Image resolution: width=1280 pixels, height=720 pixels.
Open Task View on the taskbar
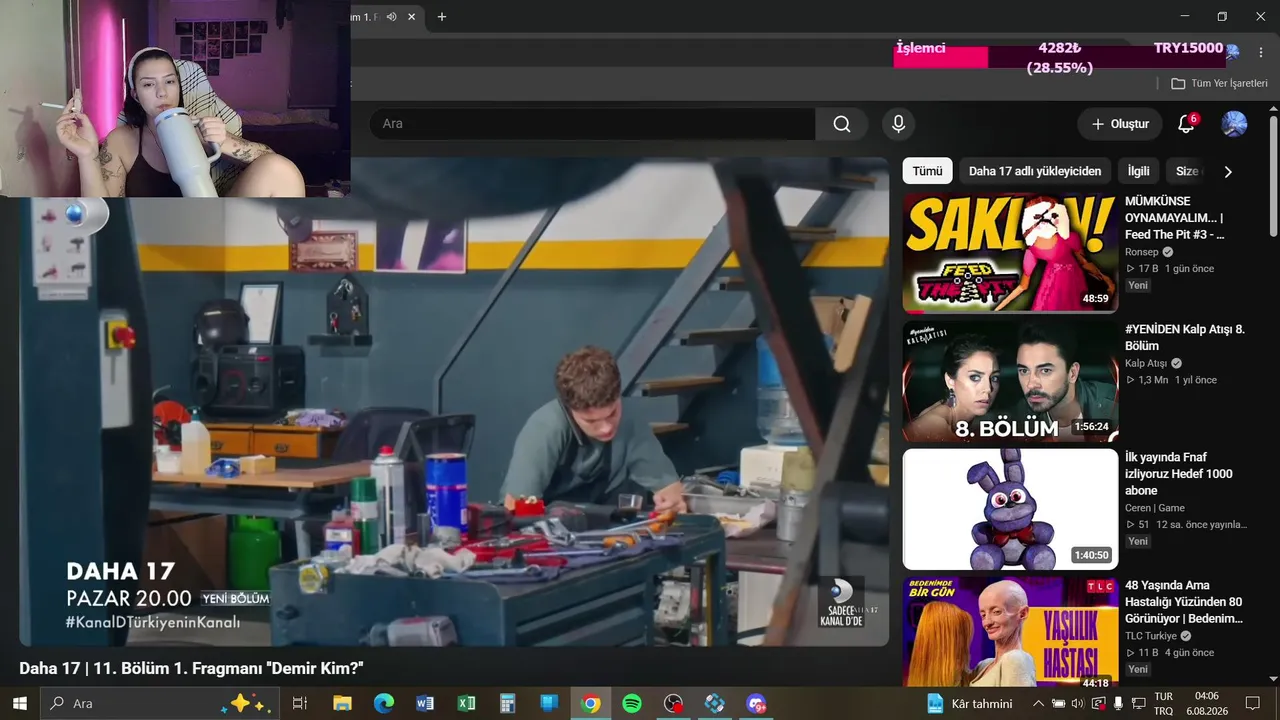pos(299,703)
